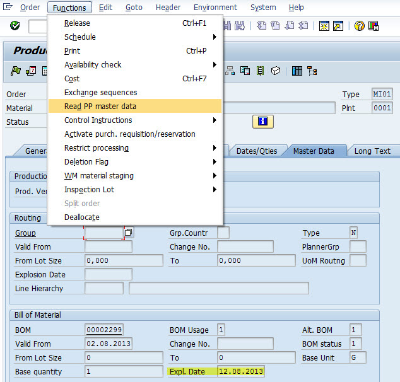The height and width of the screenshot is (382, 400).
Task: Switch to the Dates/Qties tab
Action: (257, 151)
